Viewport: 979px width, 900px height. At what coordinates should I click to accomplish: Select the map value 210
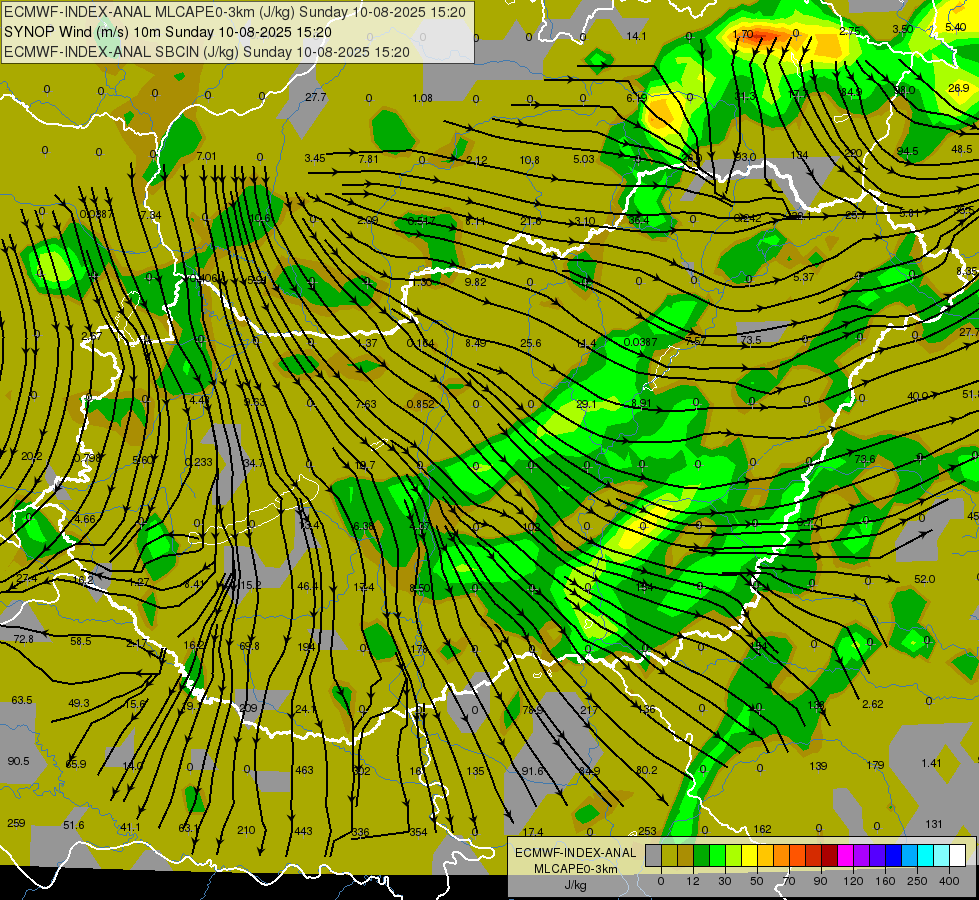coord(246,830)
